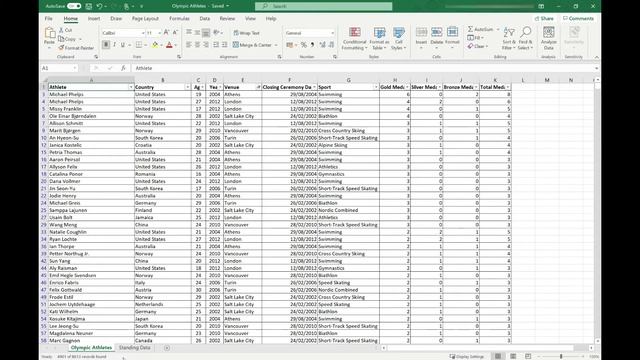This screenshot has width=640, height=360.
Task: Switch to the Formulas tab
Action: (x=179, y=18)
